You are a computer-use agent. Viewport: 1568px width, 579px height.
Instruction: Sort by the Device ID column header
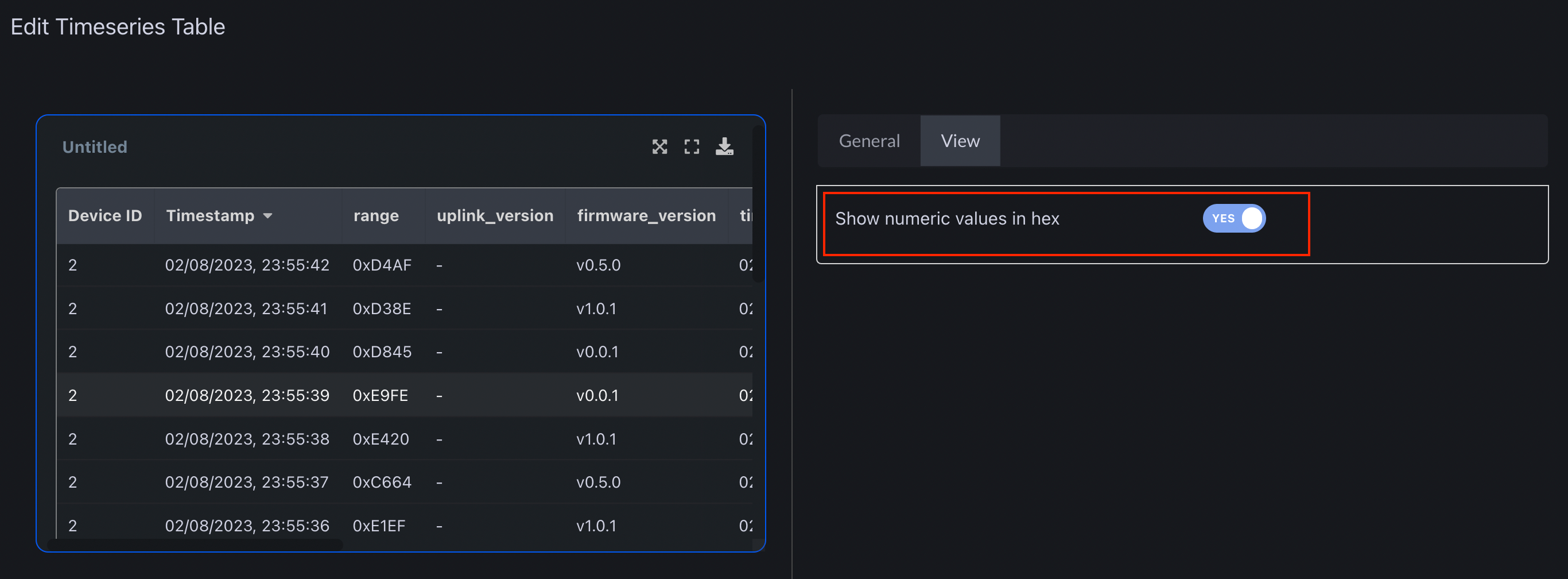[x=104, y=216]
